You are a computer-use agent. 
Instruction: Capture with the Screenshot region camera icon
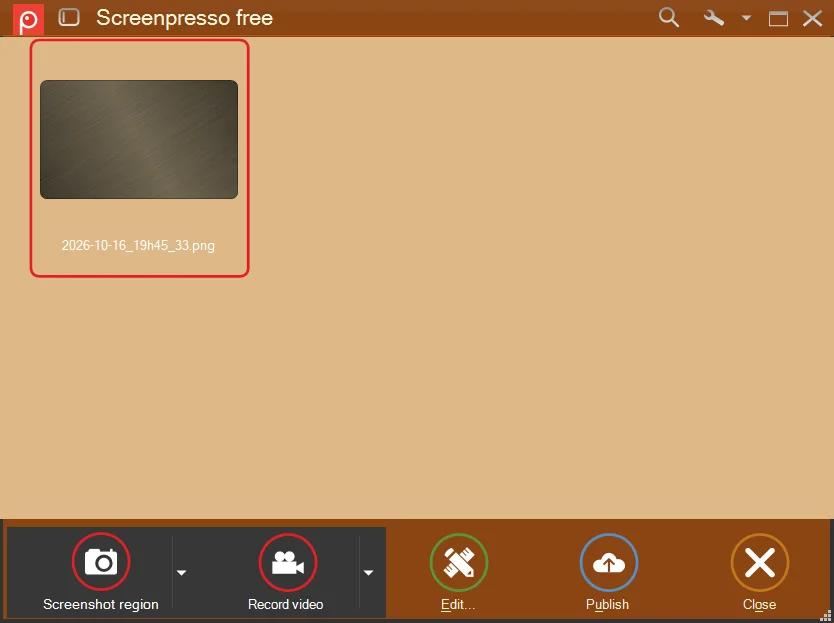pyautogui.click(x=101, y=562)
